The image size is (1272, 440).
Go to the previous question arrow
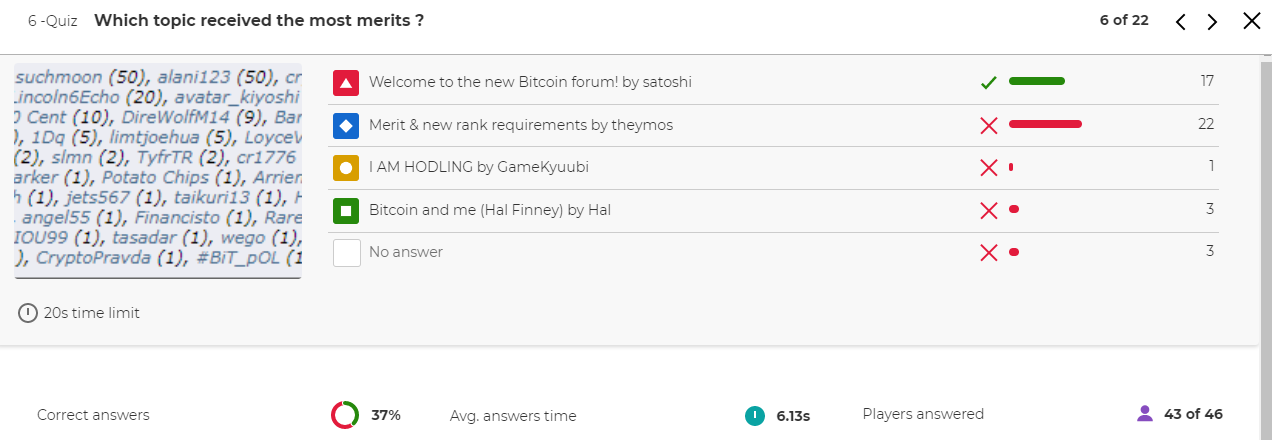[1181, 22]
